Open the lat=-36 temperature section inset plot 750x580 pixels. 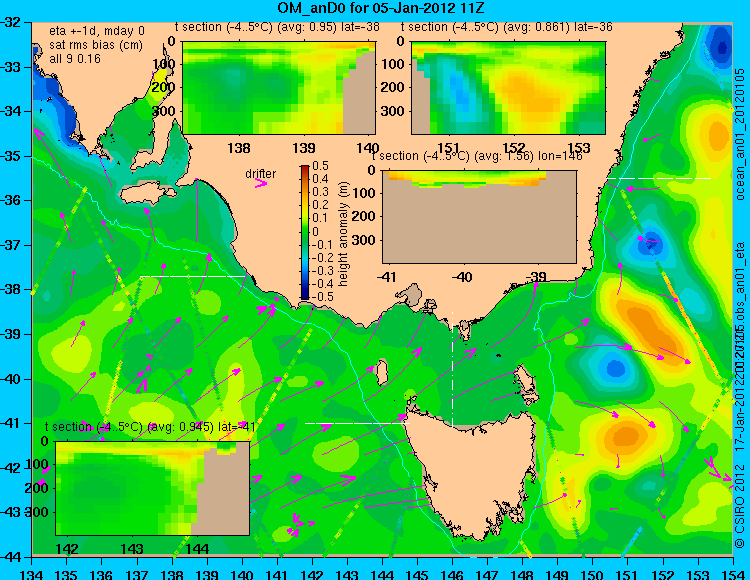(508, 88)
